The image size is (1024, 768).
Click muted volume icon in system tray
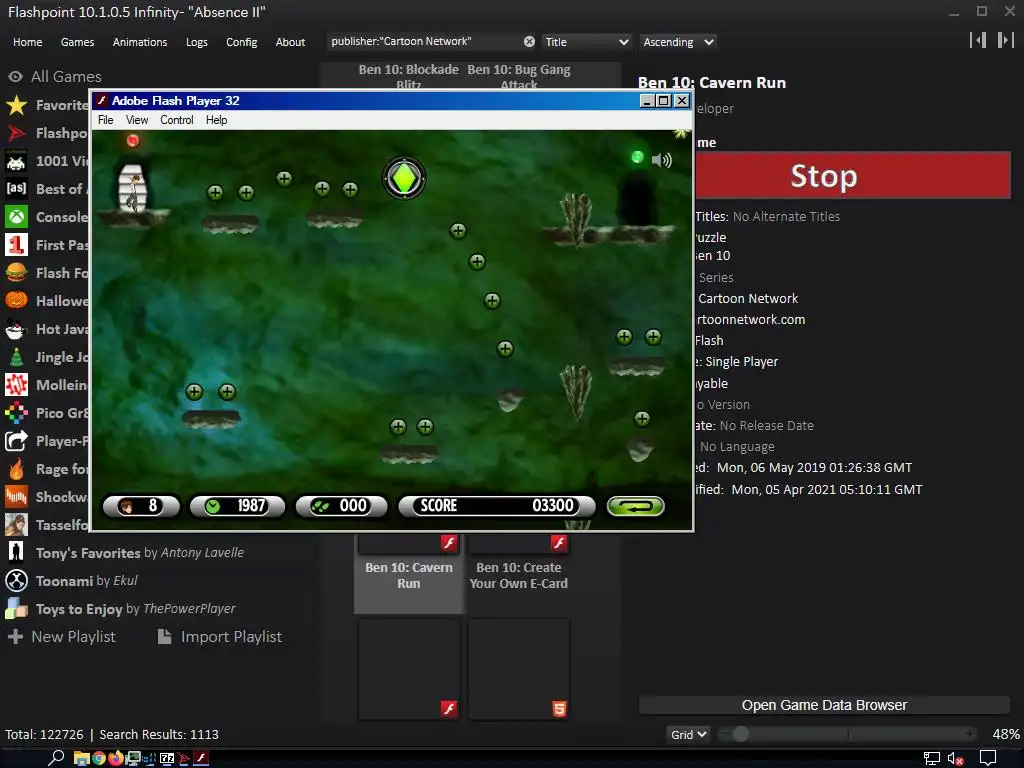[x=955, y=759]
